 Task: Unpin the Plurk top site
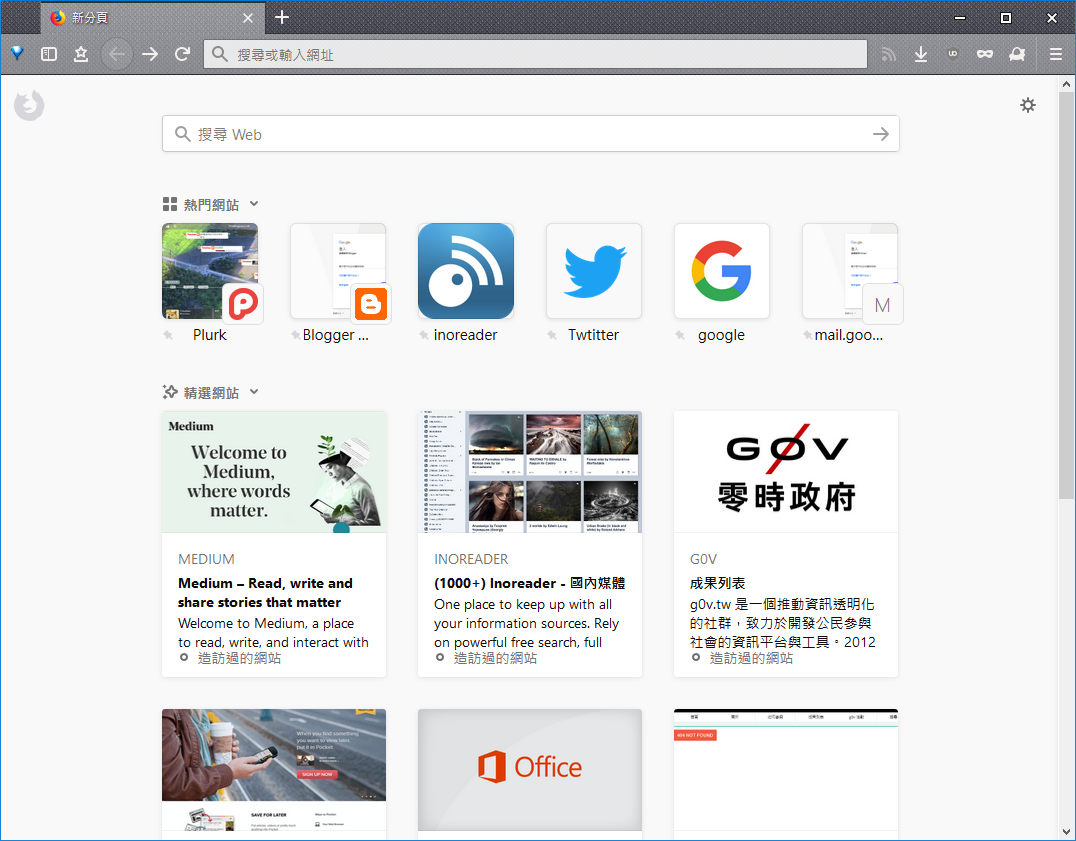point(167,335)
